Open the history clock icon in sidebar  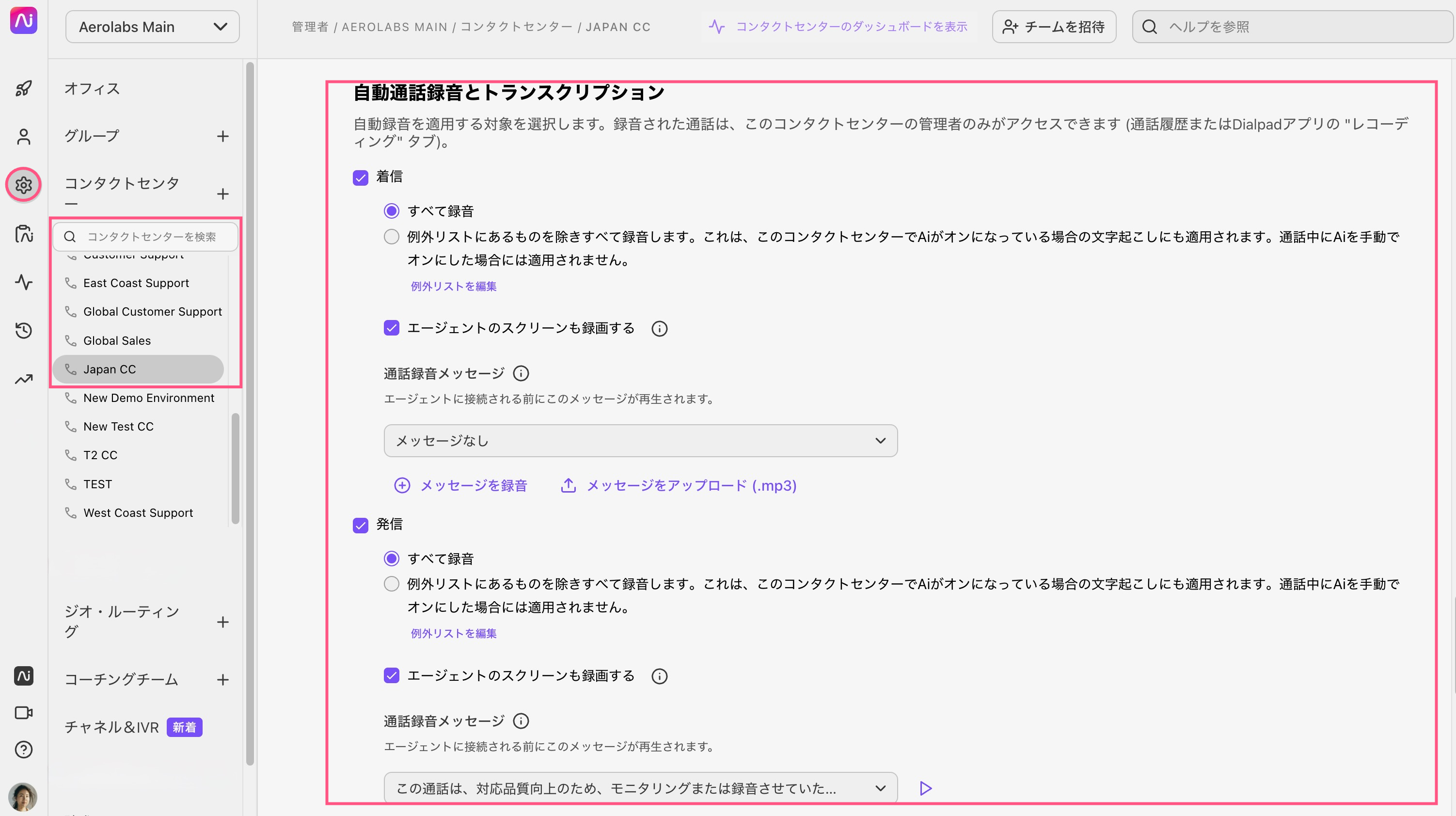click(x=24, y=330)
